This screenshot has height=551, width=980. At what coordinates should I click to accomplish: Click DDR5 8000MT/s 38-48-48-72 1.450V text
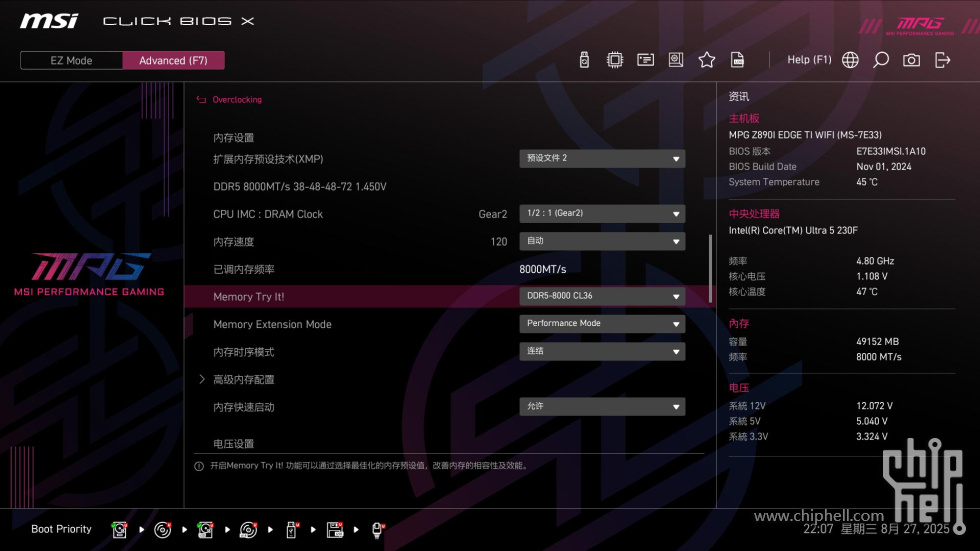300,187
